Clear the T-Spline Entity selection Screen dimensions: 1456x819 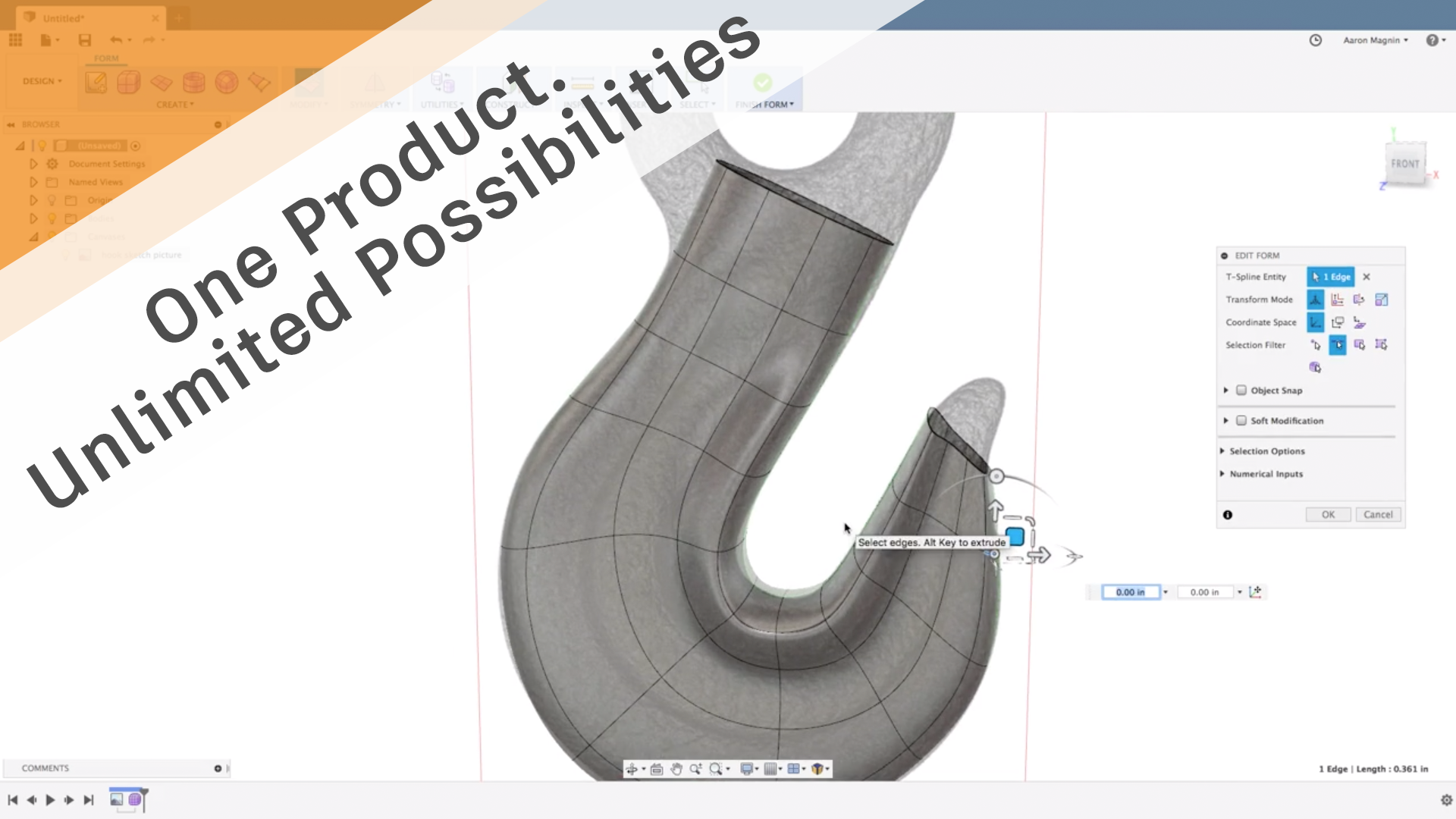1367,277
